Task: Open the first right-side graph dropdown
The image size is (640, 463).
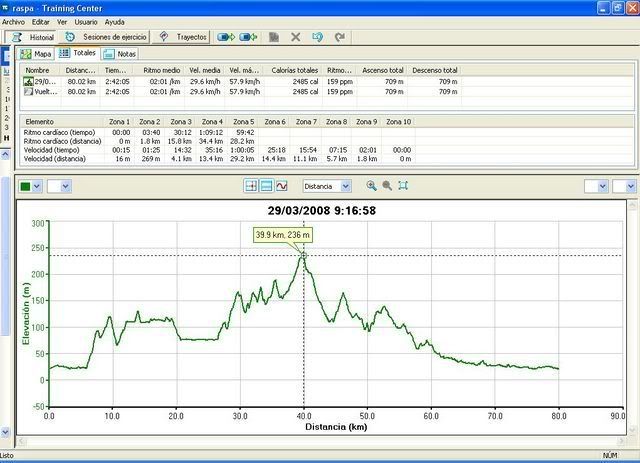Action: (596, 187)
